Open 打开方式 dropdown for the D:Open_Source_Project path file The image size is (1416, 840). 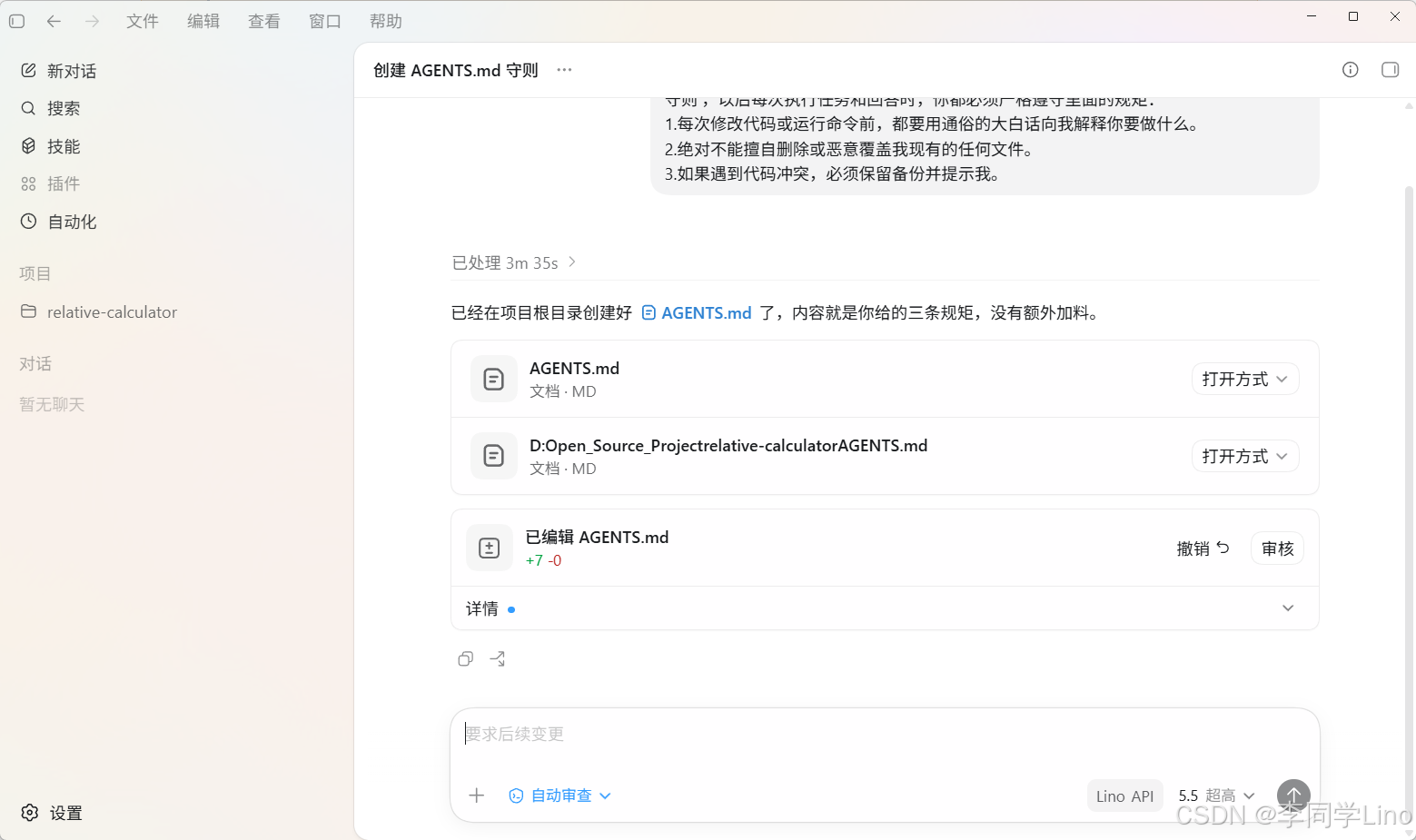(1245, 456)
